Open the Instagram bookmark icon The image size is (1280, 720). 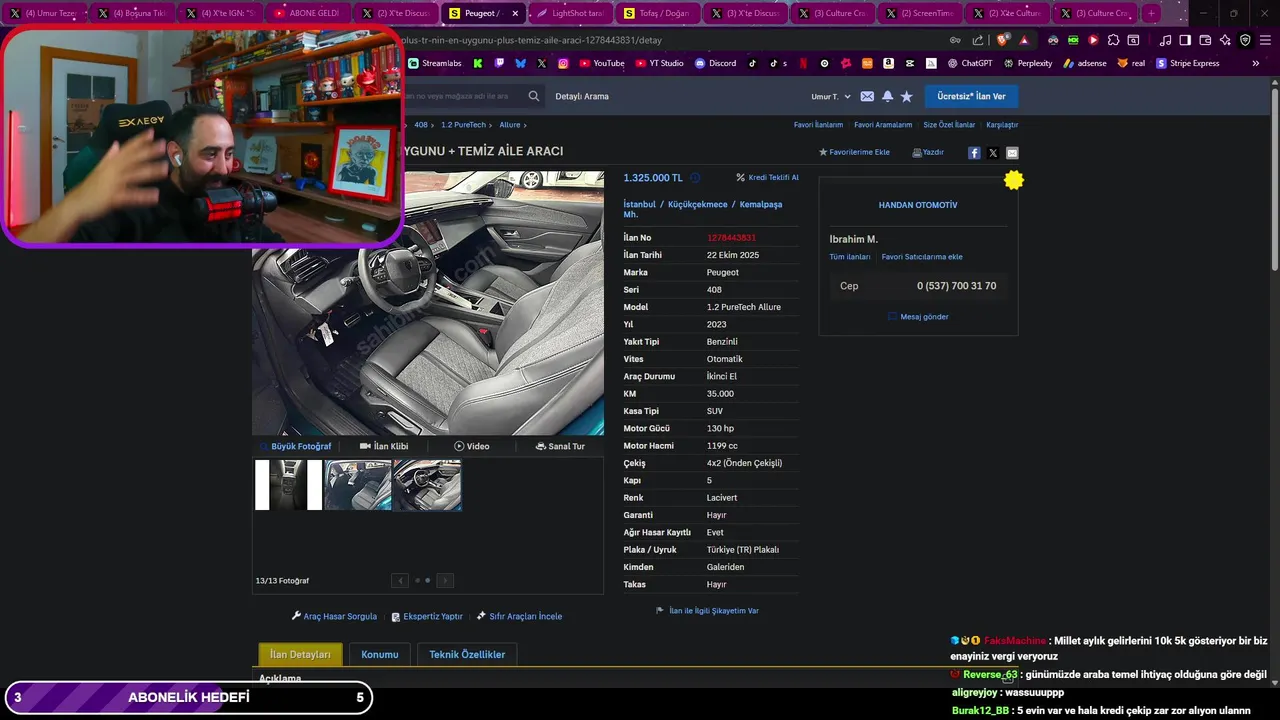563,63
